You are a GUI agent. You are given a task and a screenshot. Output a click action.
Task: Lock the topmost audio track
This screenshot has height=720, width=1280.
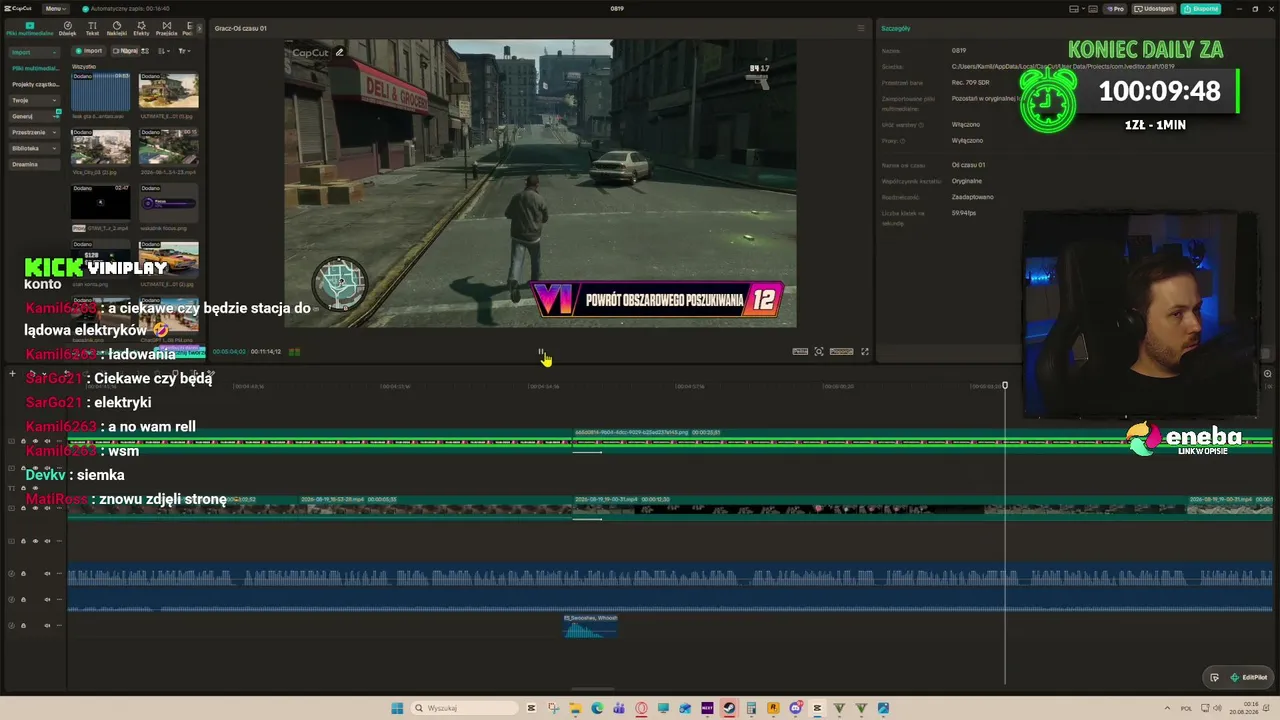click(x=24, y=574)
